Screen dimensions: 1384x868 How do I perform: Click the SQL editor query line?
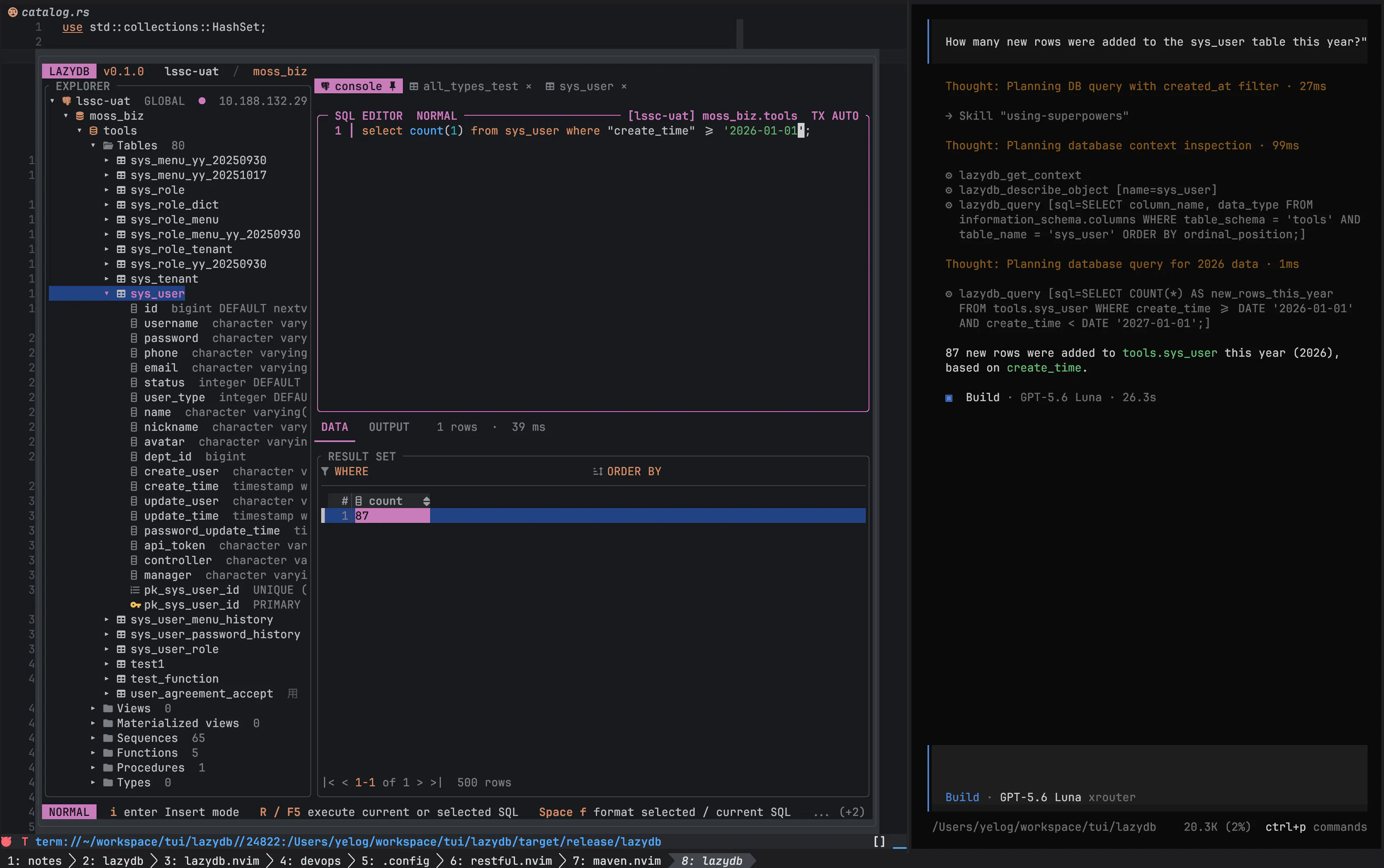585,131
